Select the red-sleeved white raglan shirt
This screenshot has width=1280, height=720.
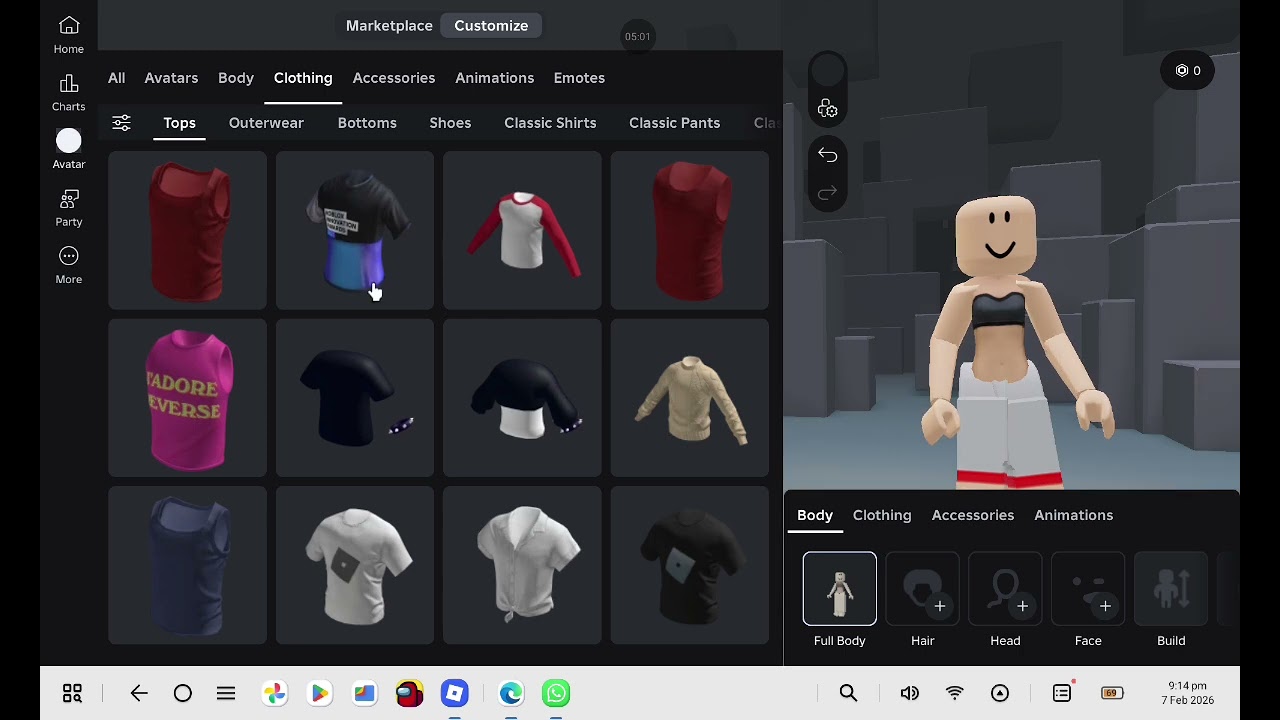(x=522, y=231)
